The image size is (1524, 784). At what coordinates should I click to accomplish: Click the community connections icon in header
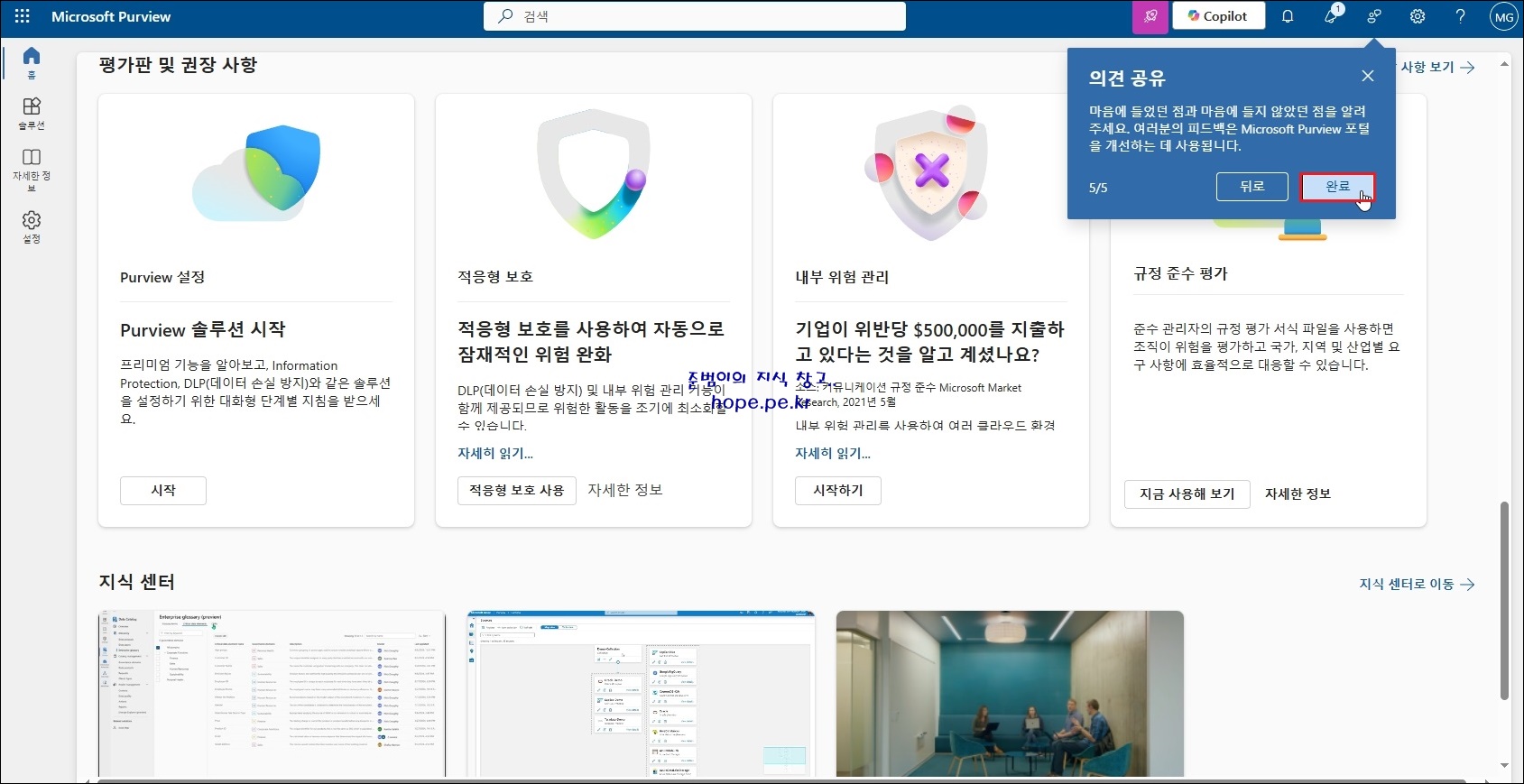tap(1374, 16)
